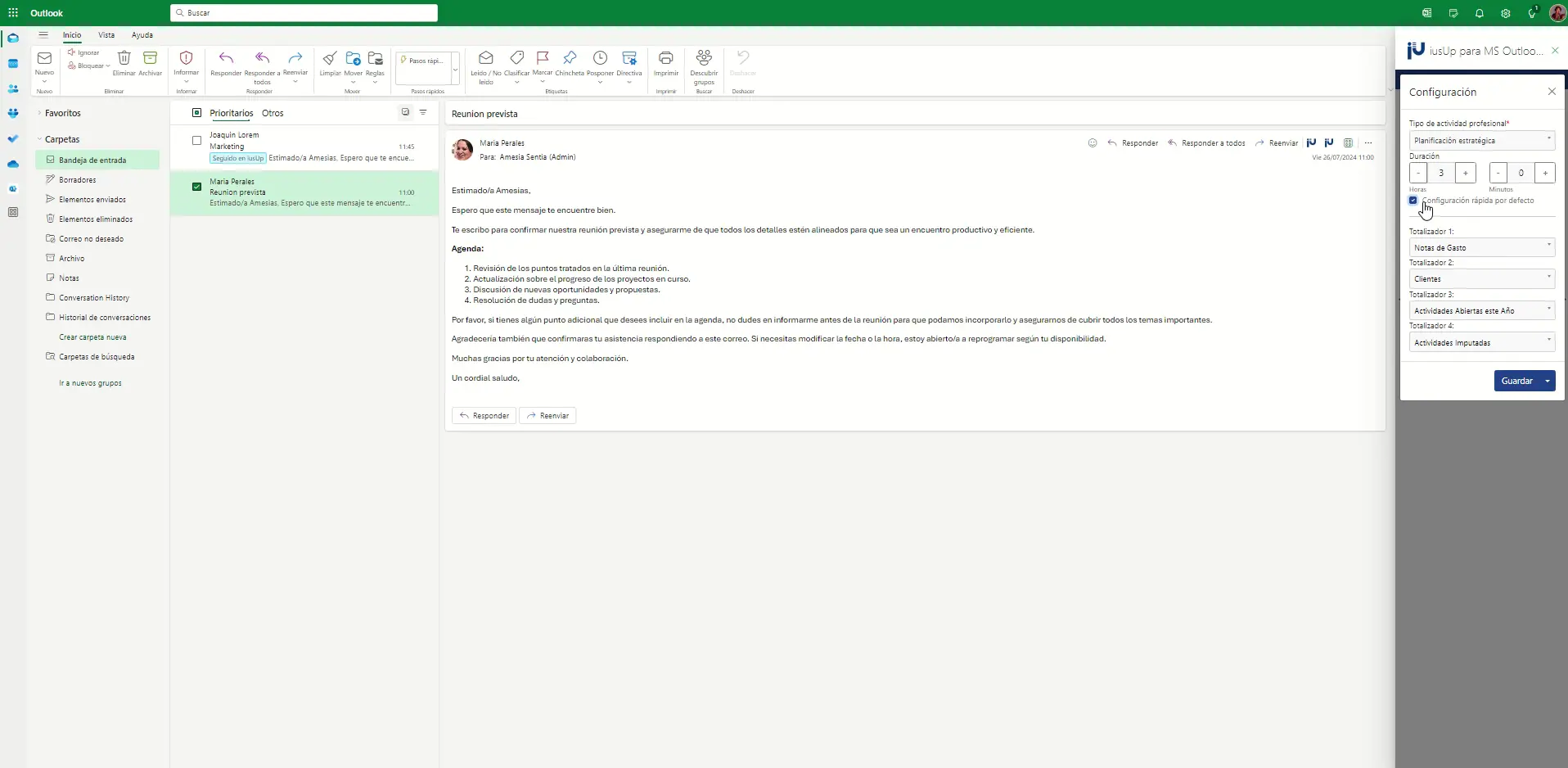The height and width of the screenshot is (768, 1568).
Task: Switch to the Vista ribbon tab
Action: point(106,35)
